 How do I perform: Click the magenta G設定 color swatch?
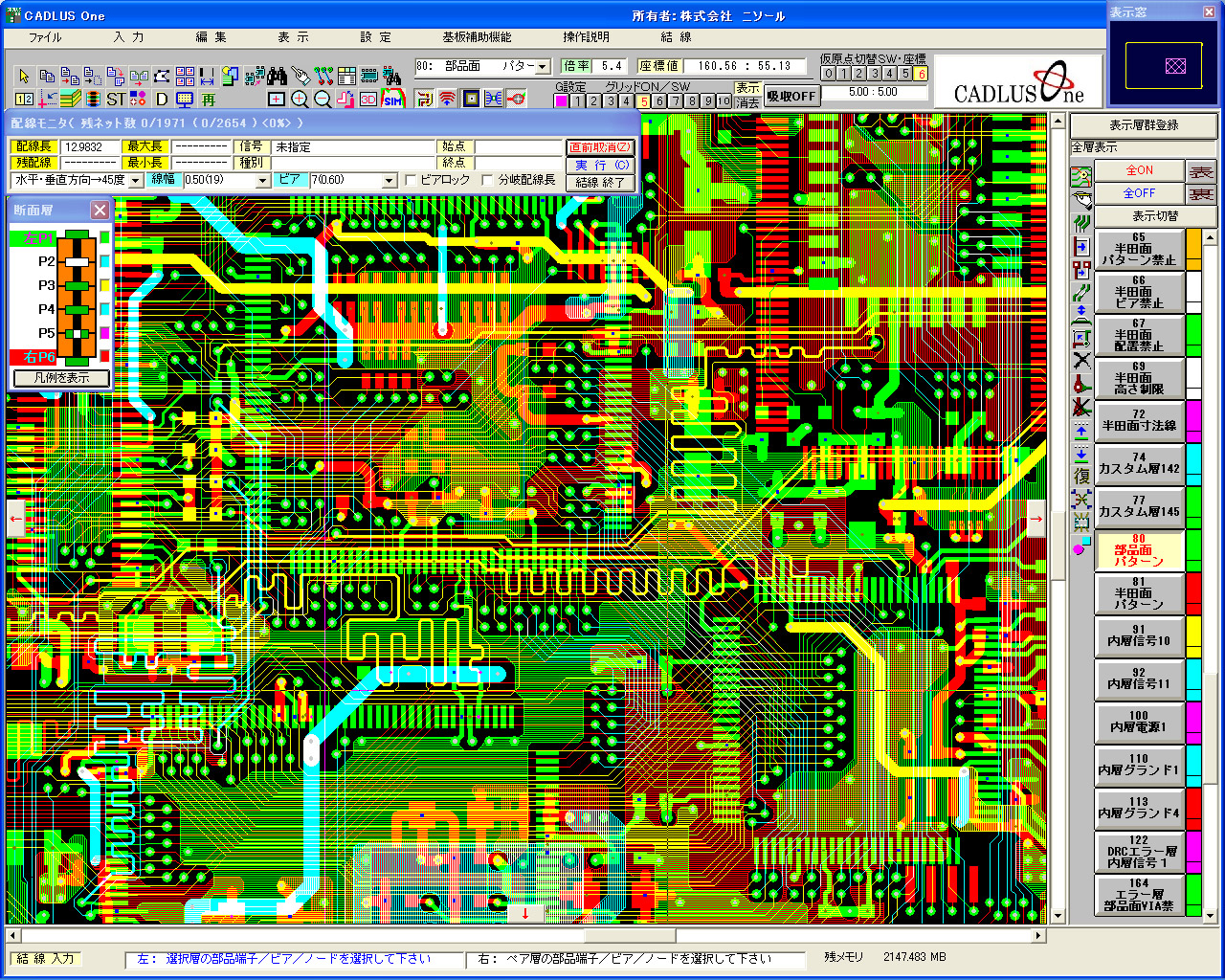pyautogui.click(x=561, y=100)
